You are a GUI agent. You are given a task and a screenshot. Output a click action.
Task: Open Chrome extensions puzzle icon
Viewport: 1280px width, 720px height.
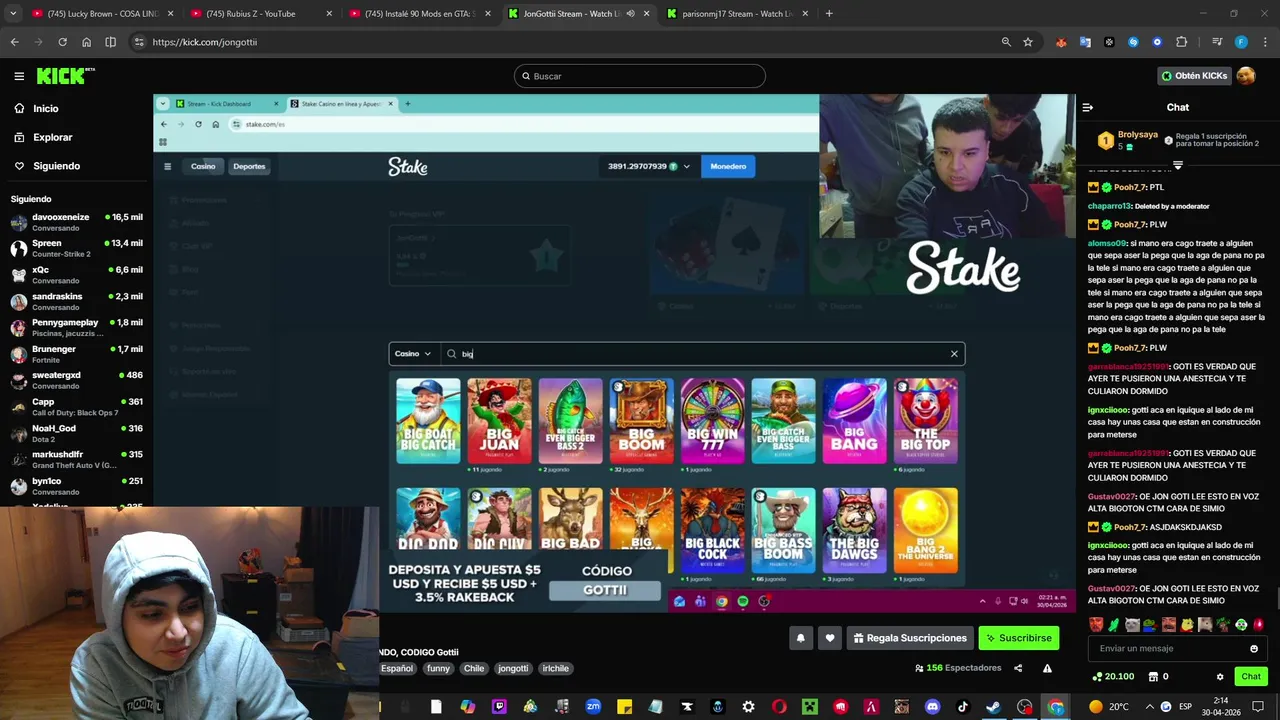[x=1181, y=42]
